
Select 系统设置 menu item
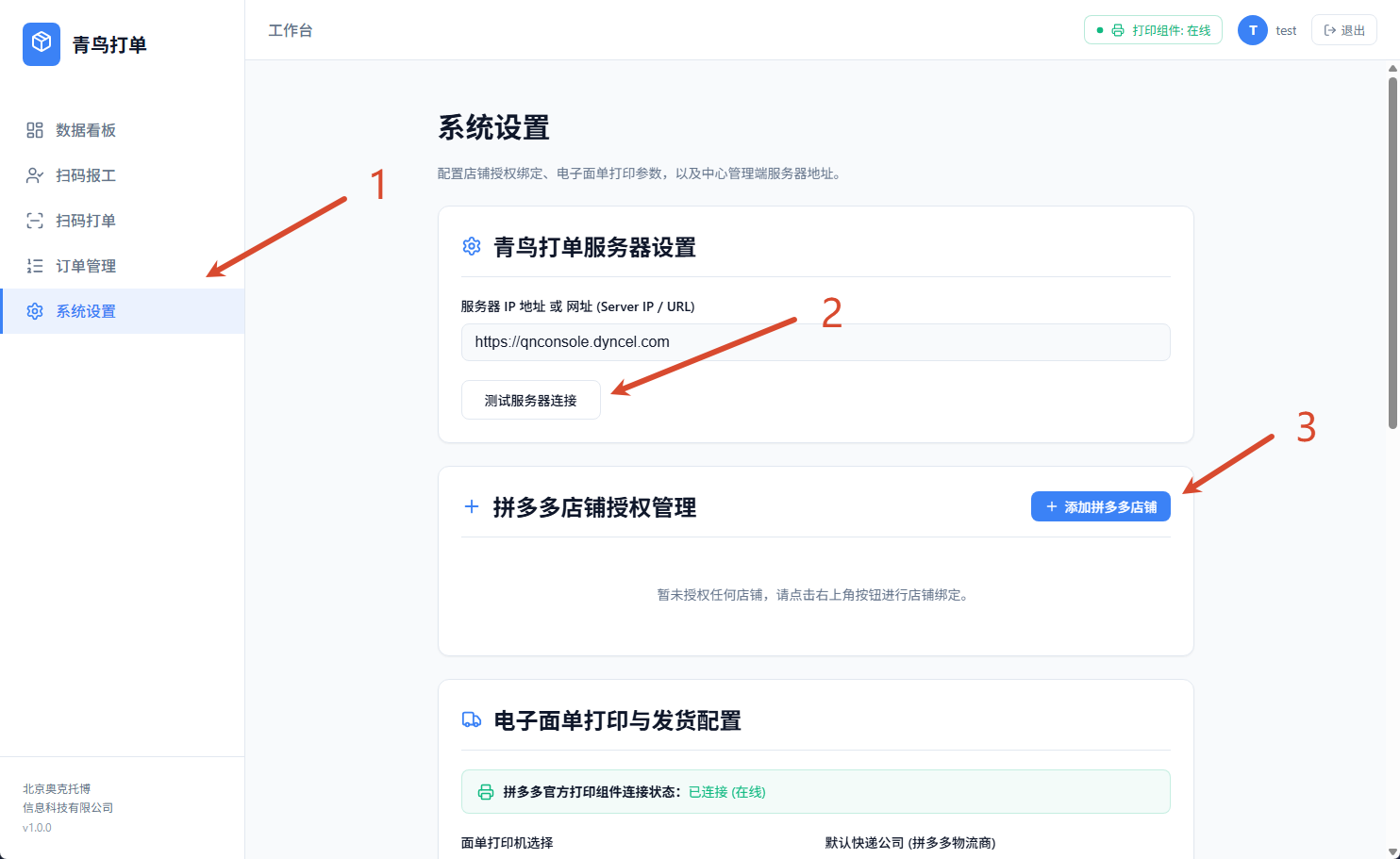pos(123,311)
